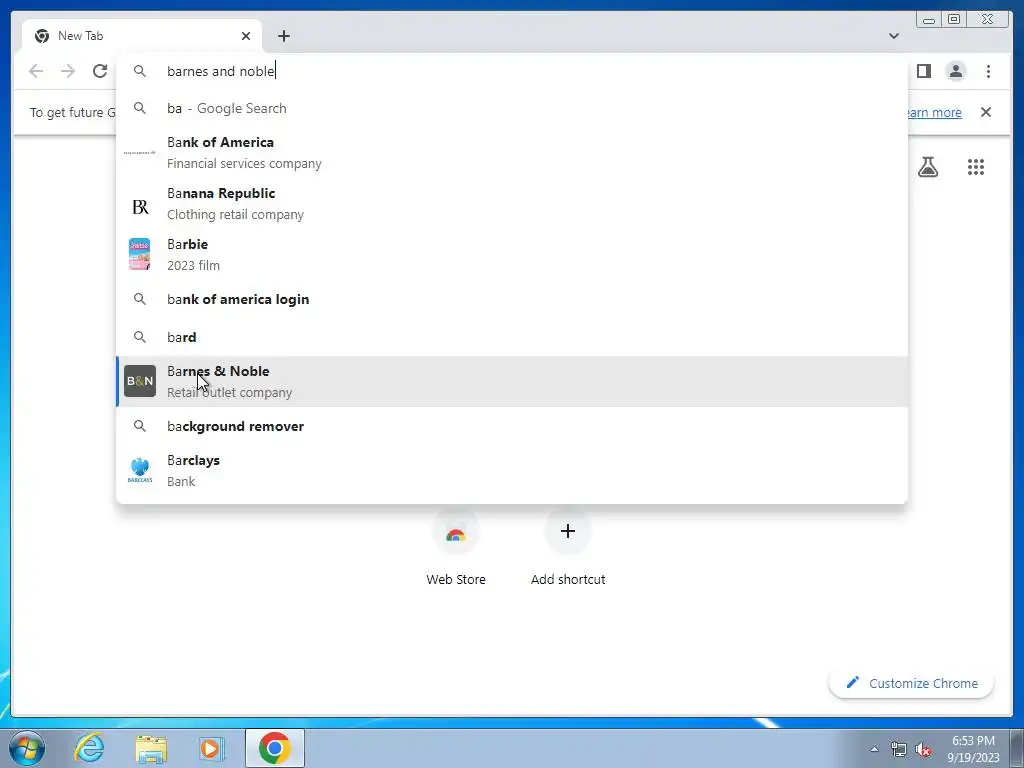Open the tab search dropdown arrow
Viewport: 1024px width, 768px height.
pos(893,36)
